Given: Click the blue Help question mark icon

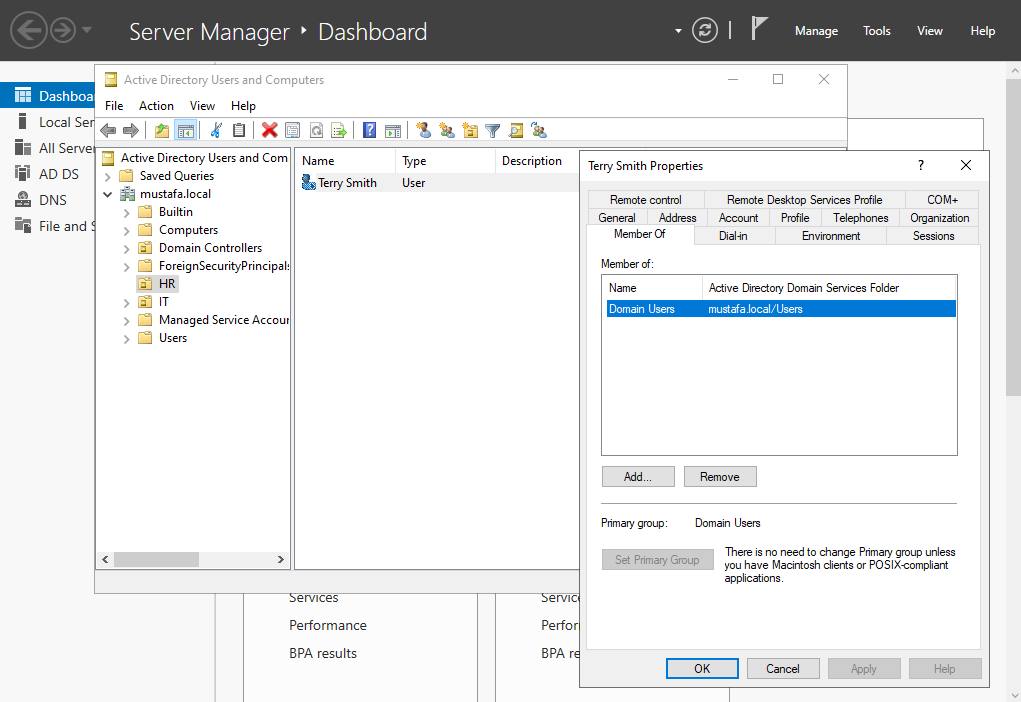Looking at the screenshot, I should tap(369, 130).
